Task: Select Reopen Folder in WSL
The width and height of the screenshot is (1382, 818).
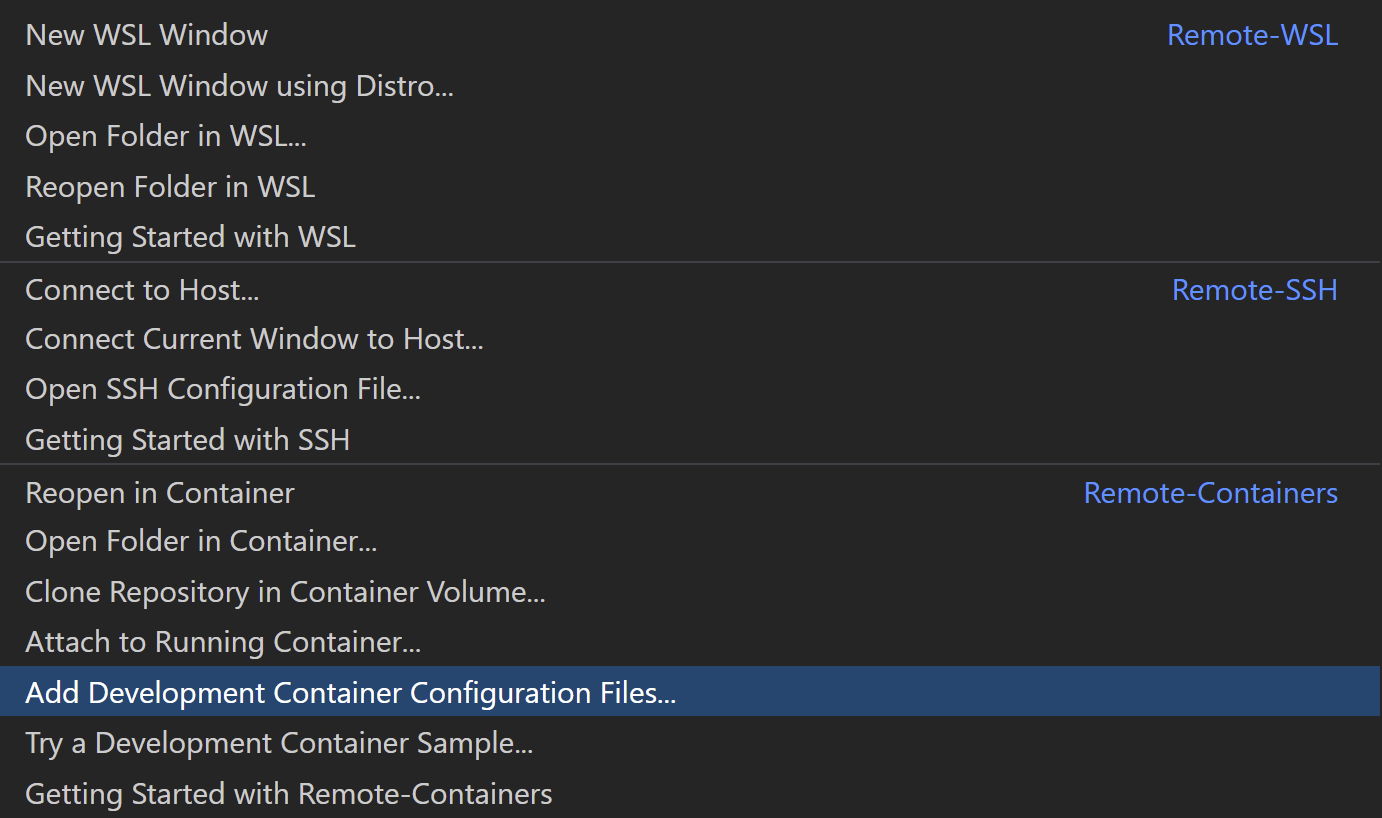Action: (170, 187)
